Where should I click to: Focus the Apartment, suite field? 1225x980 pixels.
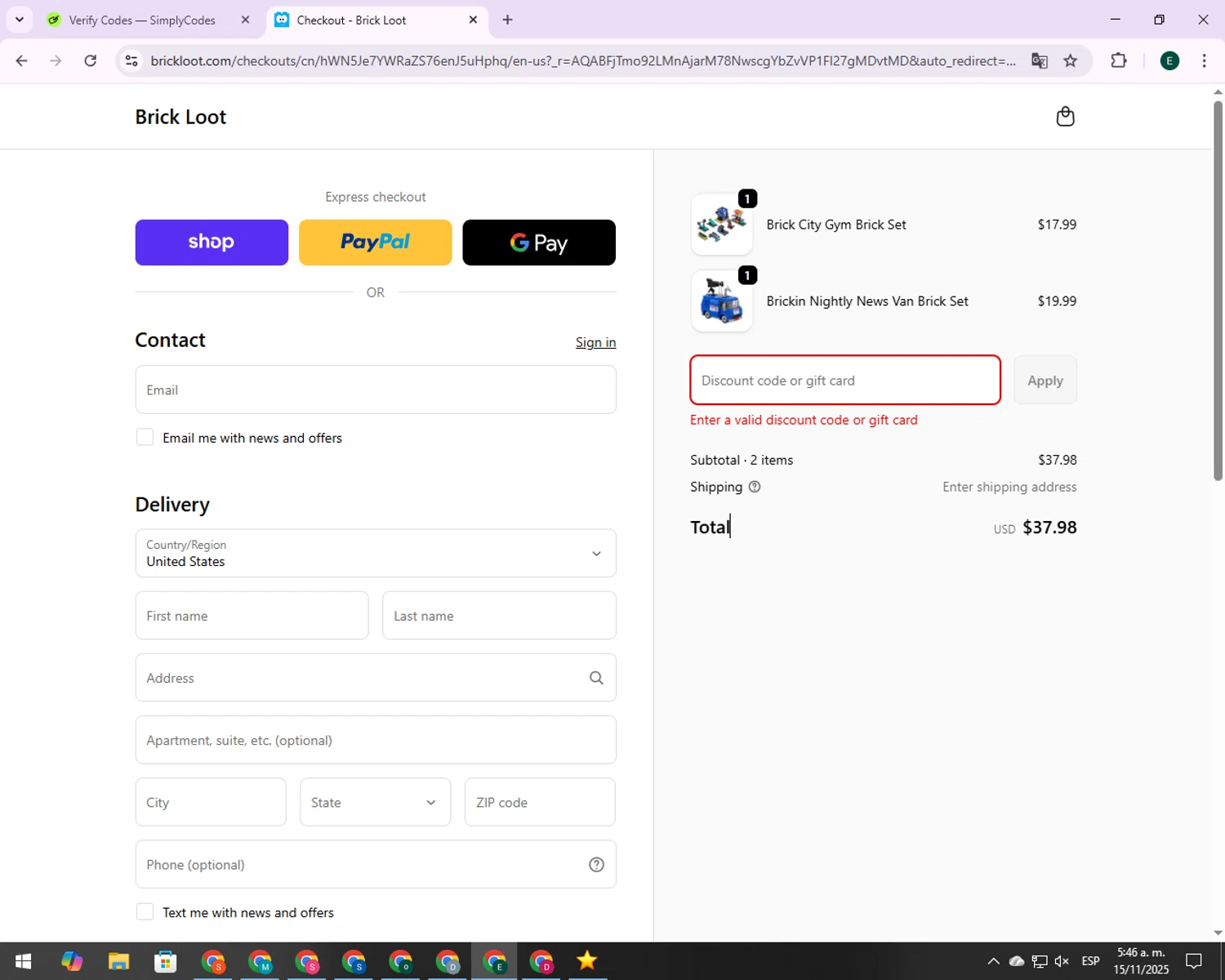point(376,740)
